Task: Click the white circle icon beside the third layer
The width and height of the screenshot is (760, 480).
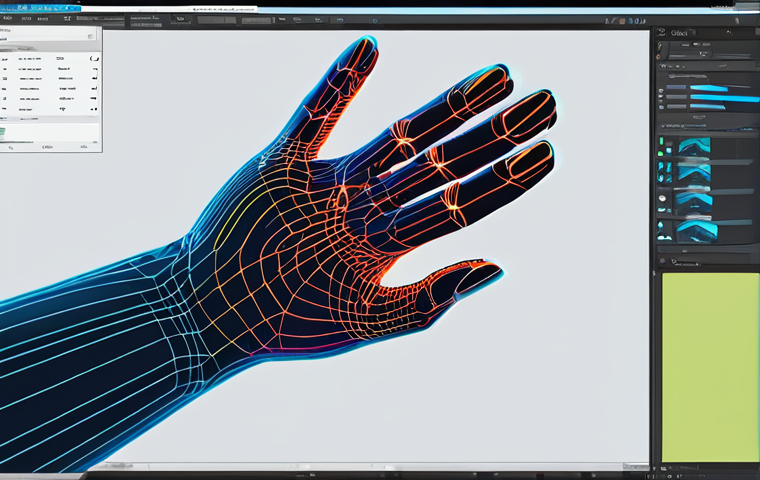Action: coord(663,198)
